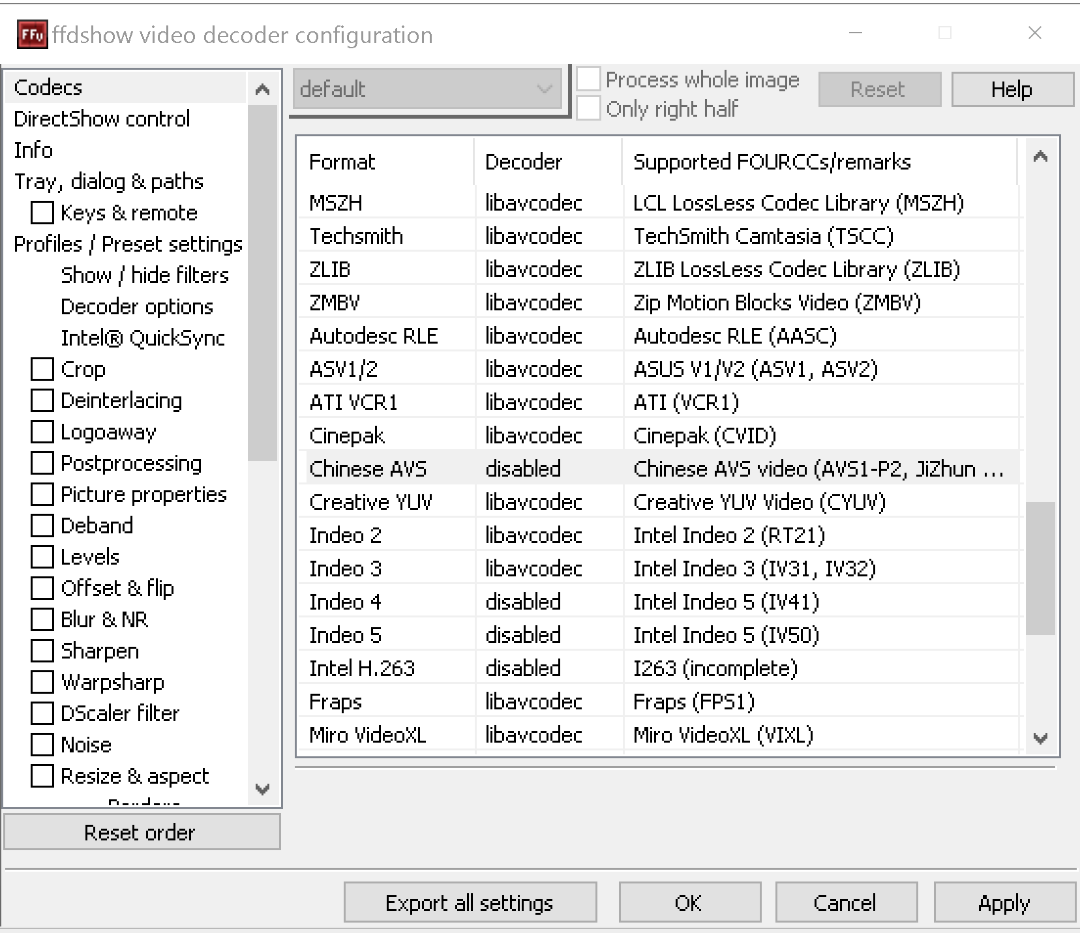1080x933 pixels.
Task: Enable the Warpsharp filter
Action: pos(41,682)
